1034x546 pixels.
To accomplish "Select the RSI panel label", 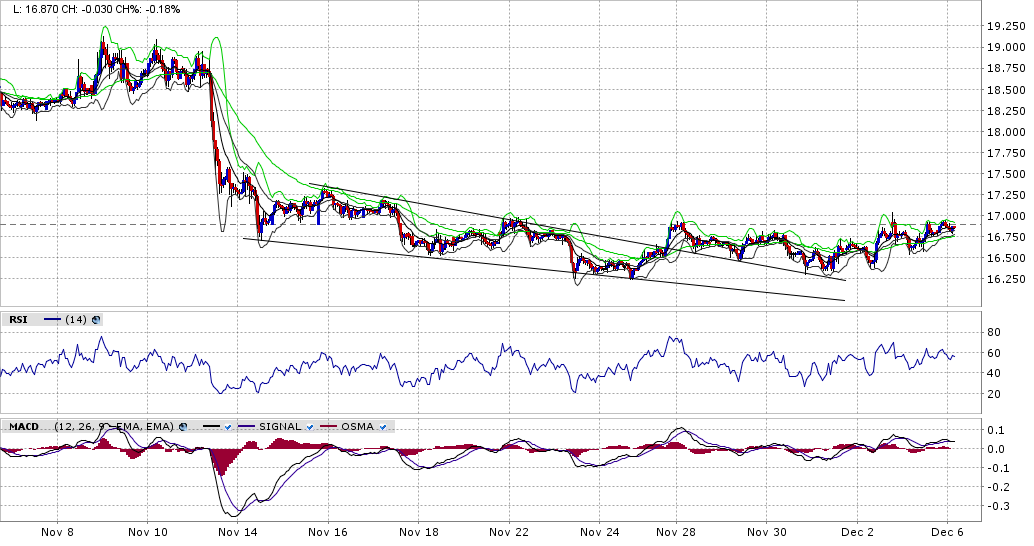I will click(x=17, y=320).
